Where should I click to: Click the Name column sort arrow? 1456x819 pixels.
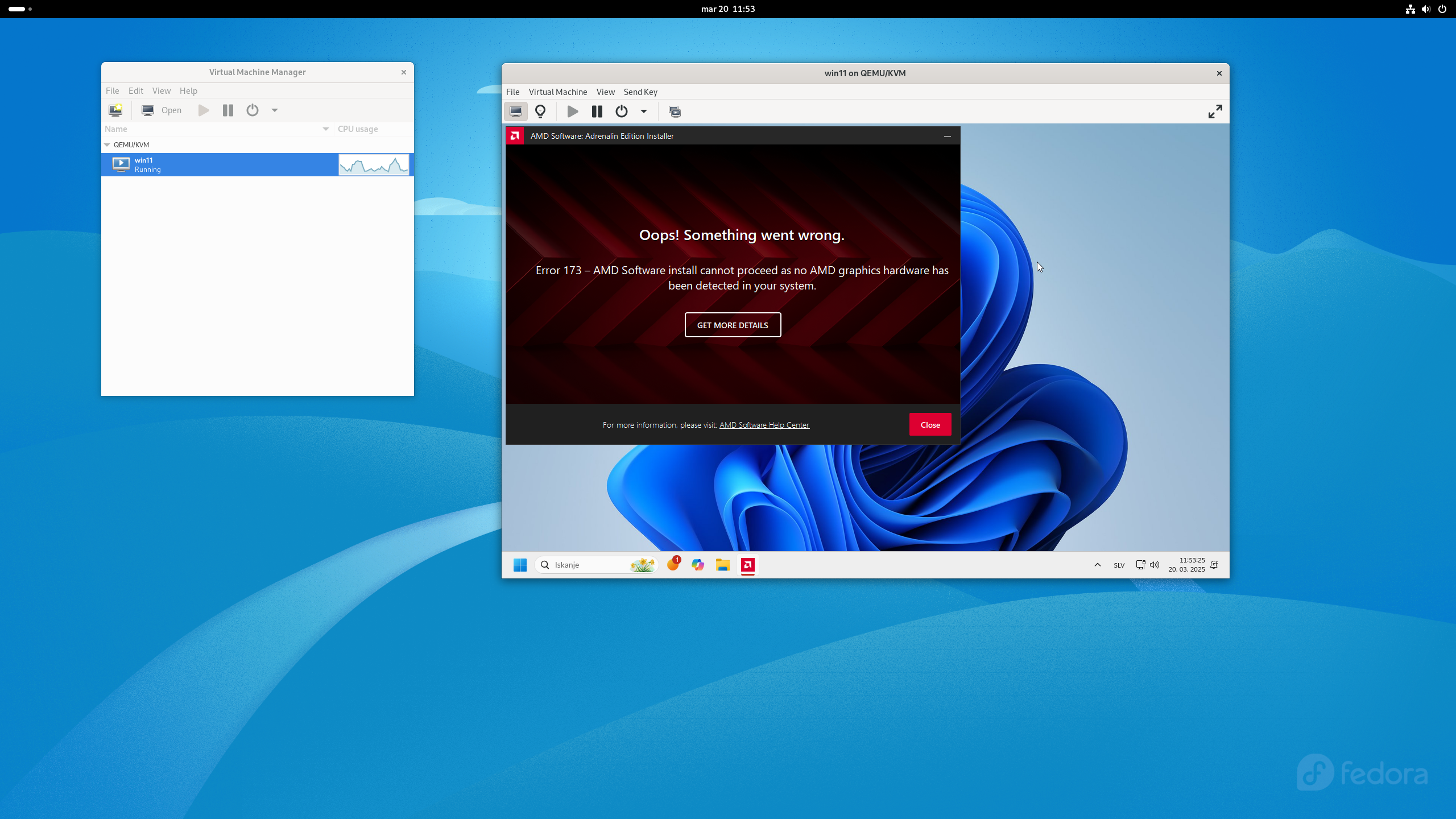pyautogui.click(x=326, y=129)
